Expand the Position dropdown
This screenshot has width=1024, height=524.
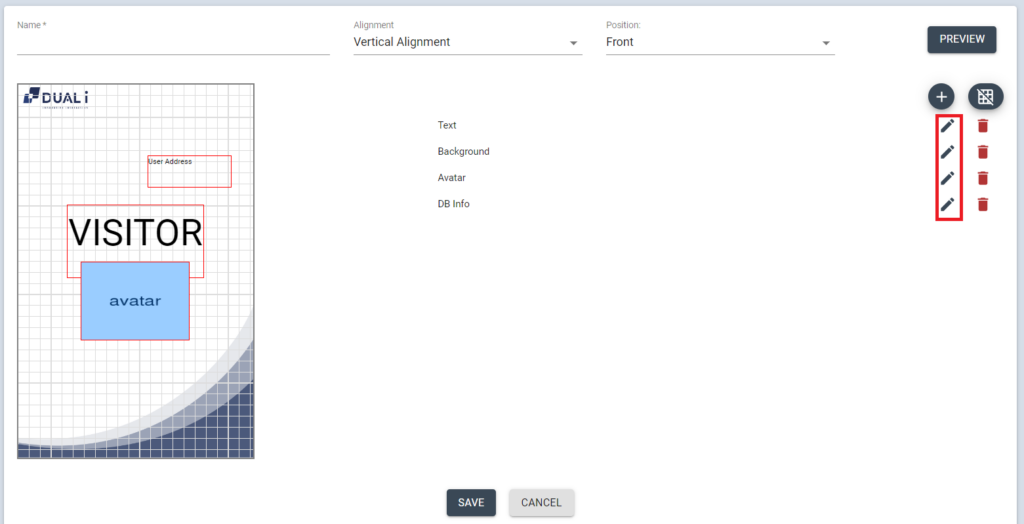(x=719, y=43)
